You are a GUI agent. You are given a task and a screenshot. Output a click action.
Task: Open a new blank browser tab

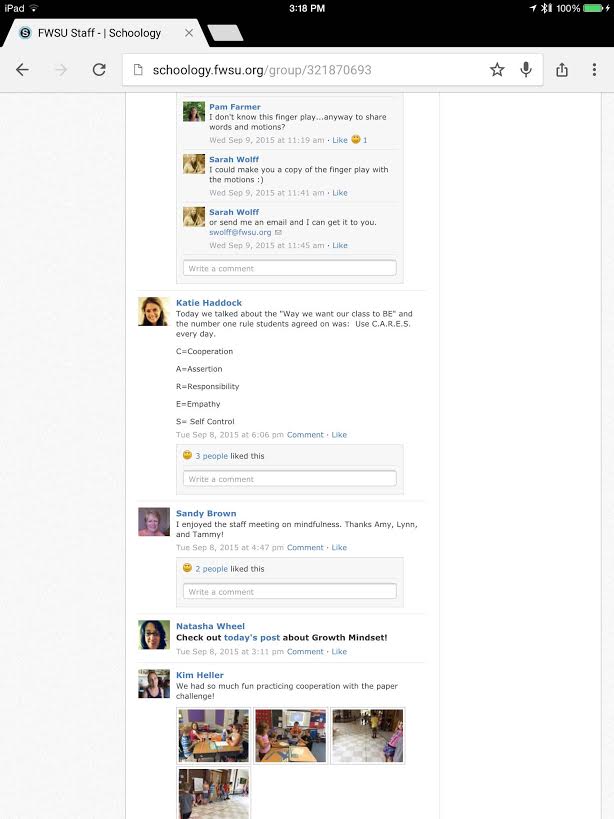[x=225, y=32]
